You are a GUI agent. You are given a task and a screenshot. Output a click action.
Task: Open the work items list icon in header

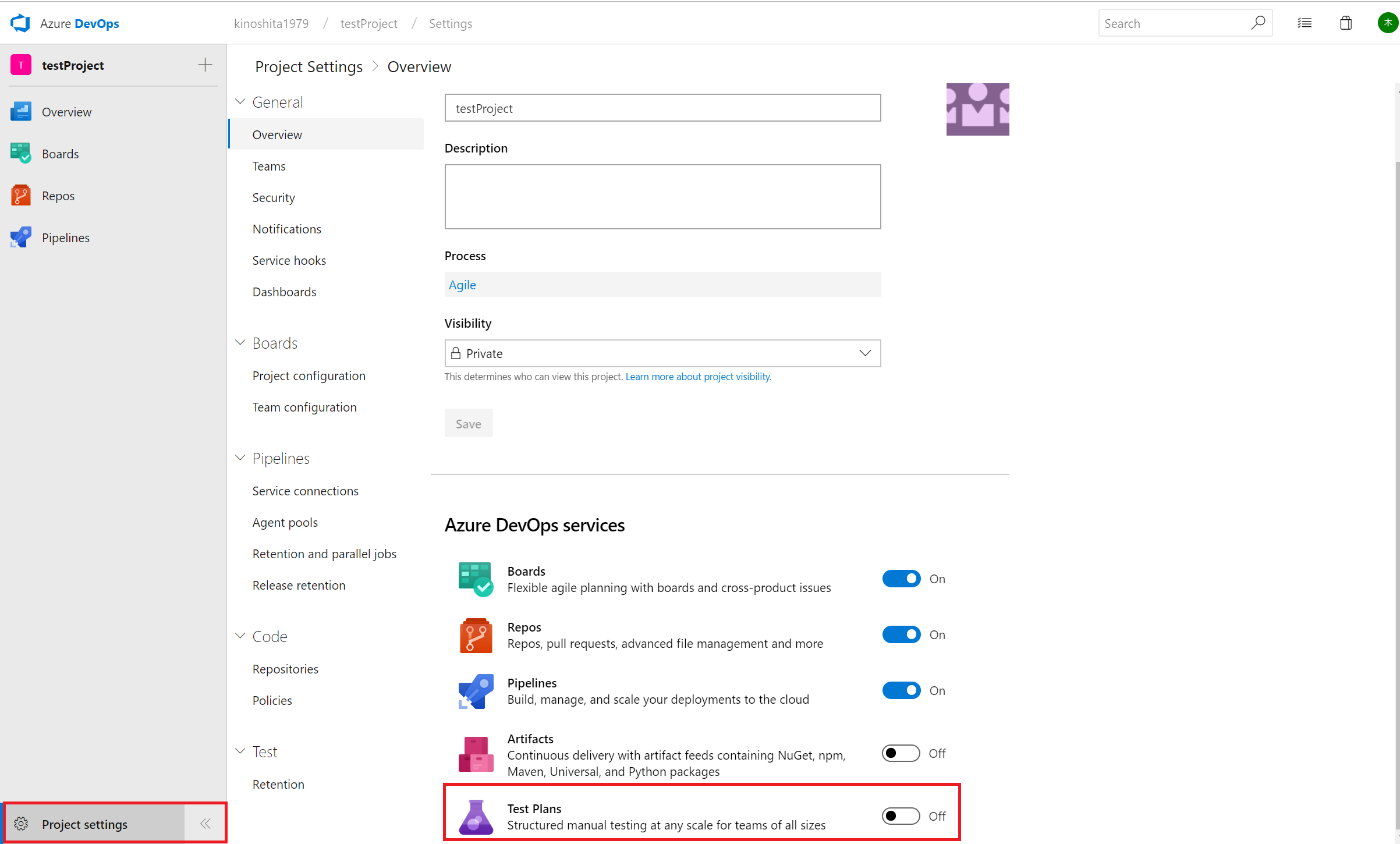tap(1305, 23)
